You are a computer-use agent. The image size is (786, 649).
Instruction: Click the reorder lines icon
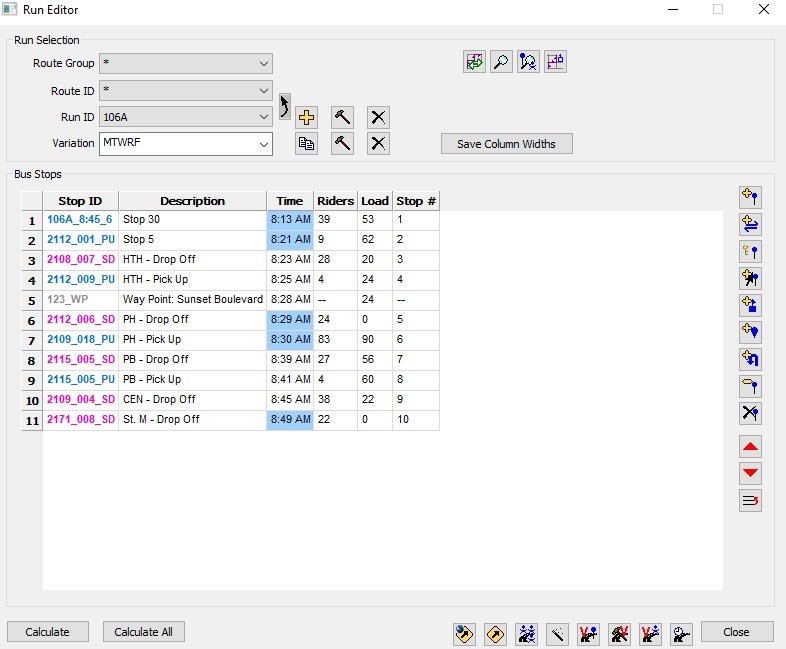click(750, 500)
